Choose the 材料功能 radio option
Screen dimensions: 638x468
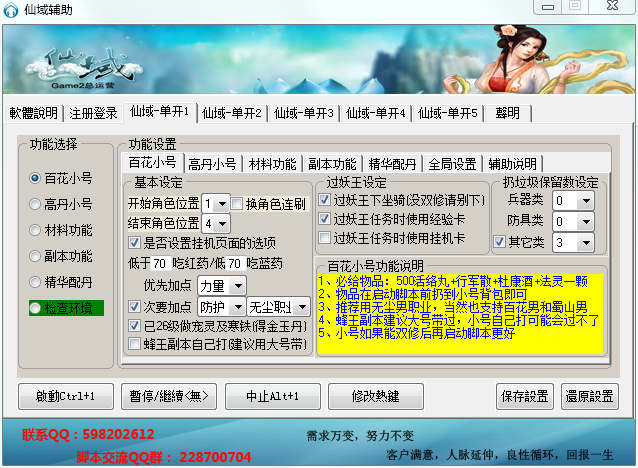point(35,230)
